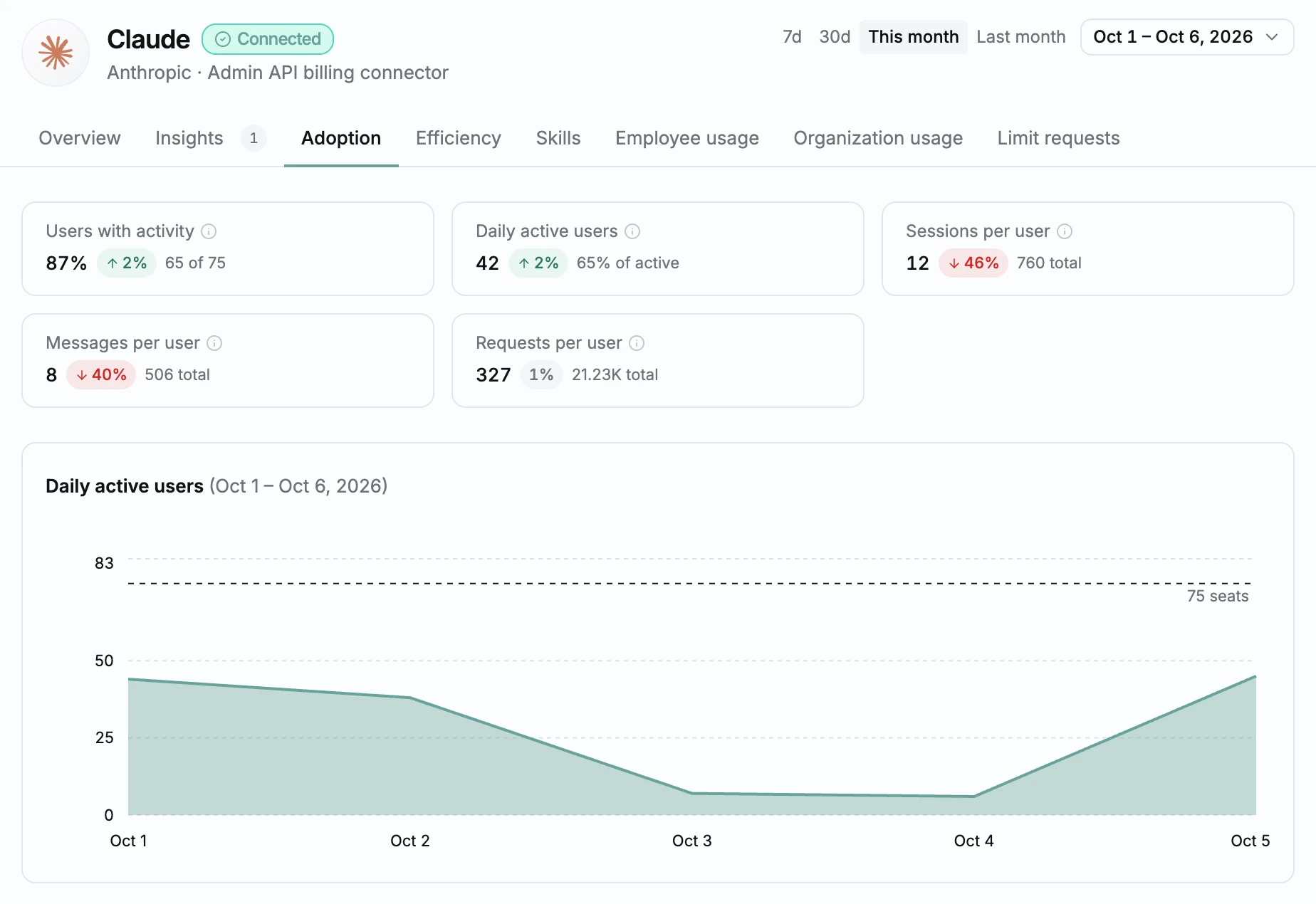This screenshot has width=1316, height=904.
Task: Open the Employee usage tab
Action: (687, 138)
